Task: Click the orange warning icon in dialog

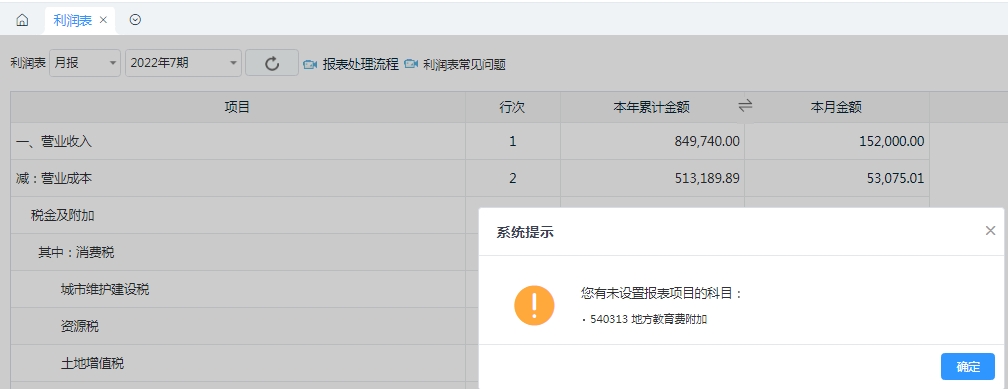Action: click(x=534, y=305)
